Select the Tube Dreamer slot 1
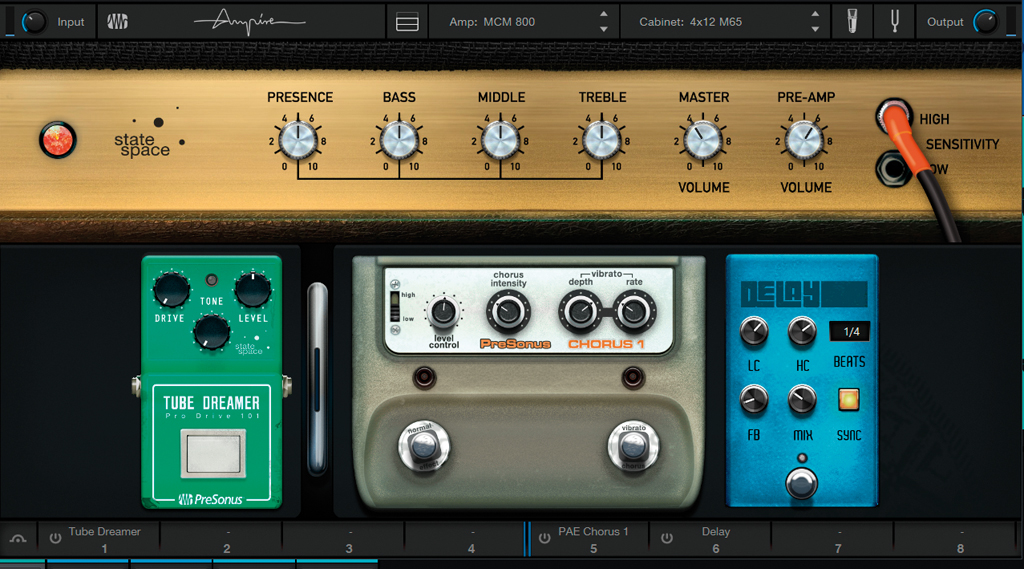The width and height of the screenshot is (1024, 569). pyautogui.click(x=99, y=539)
